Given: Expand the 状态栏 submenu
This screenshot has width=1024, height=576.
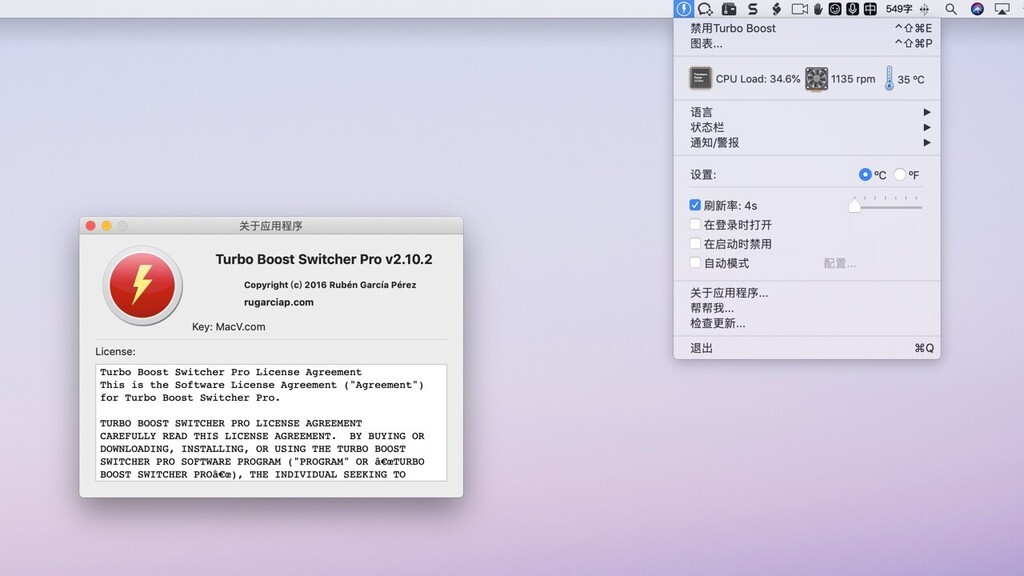Looking at the screenshot, I should tap(807, 127).
